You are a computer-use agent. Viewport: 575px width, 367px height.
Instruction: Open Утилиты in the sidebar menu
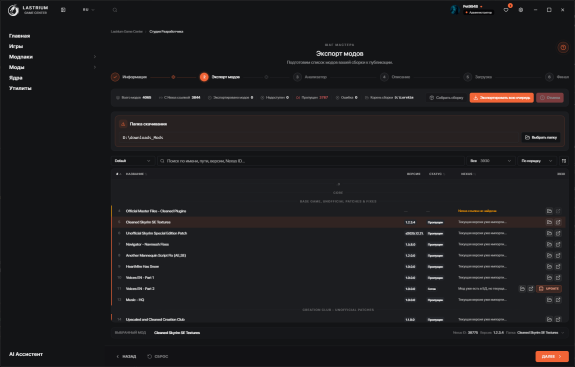pyautogui.click(x=20, y=88)
